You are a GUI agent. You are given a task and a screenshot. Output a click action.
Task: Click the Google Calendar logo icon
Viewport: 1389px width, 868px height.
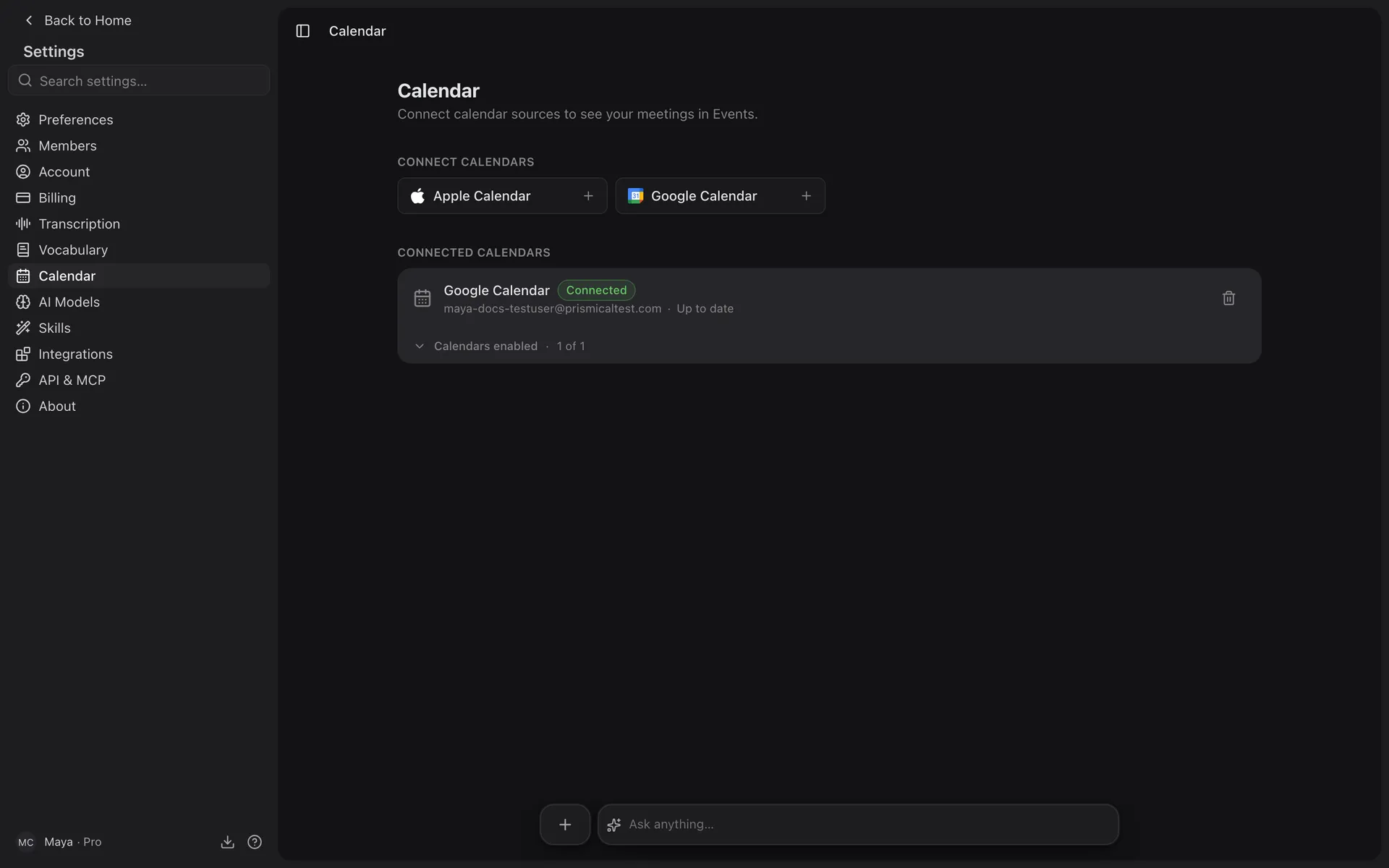point(635,196)
